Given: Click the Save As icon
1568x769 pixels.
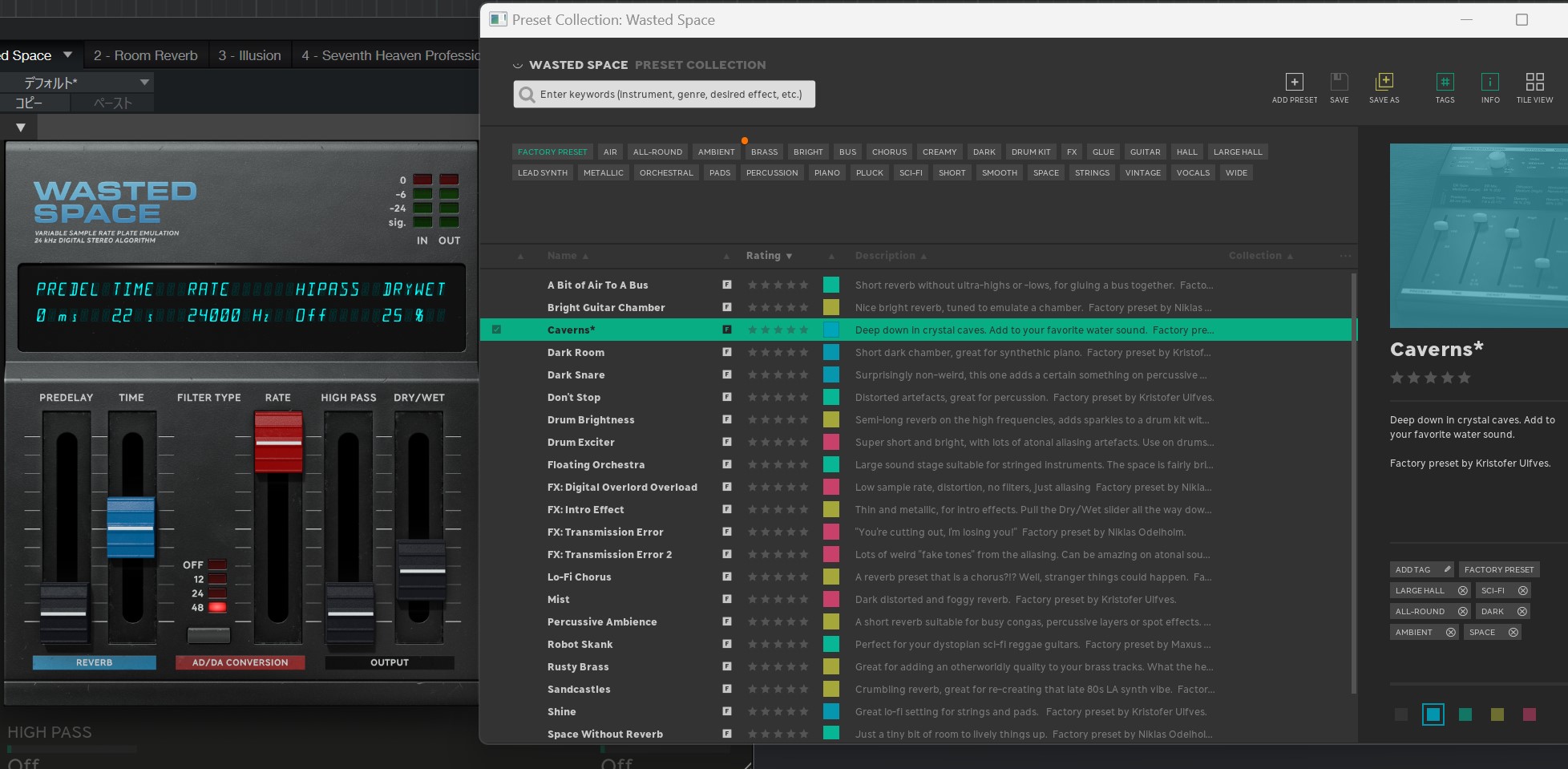Looking at the screenshot, I should tap(1384, 83).
